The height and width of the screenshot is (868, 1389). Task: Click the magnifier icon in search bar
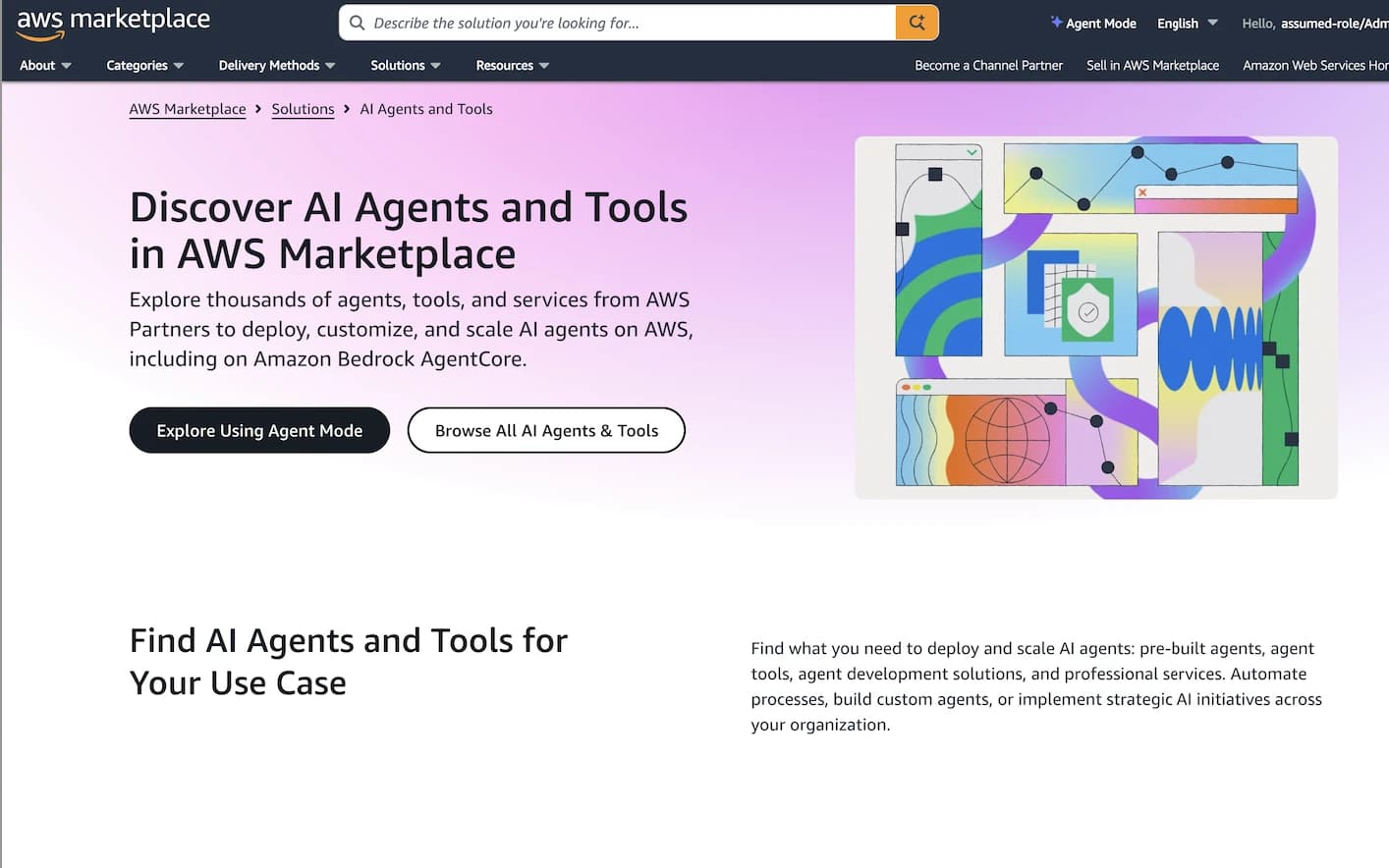pos(358,23)
